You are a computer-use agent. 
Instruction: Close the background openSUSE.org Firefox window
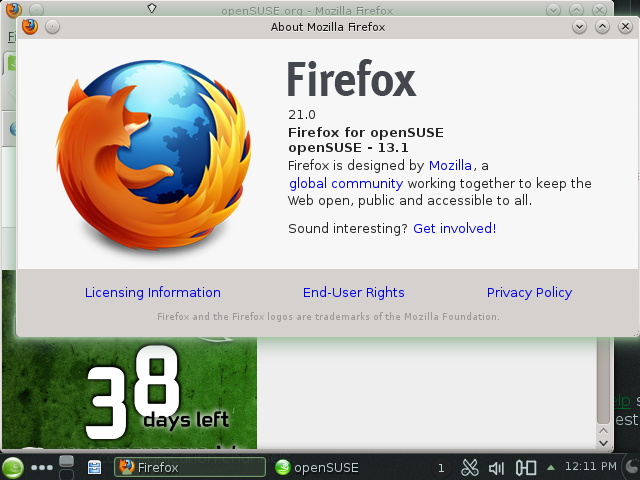[599, 10]
